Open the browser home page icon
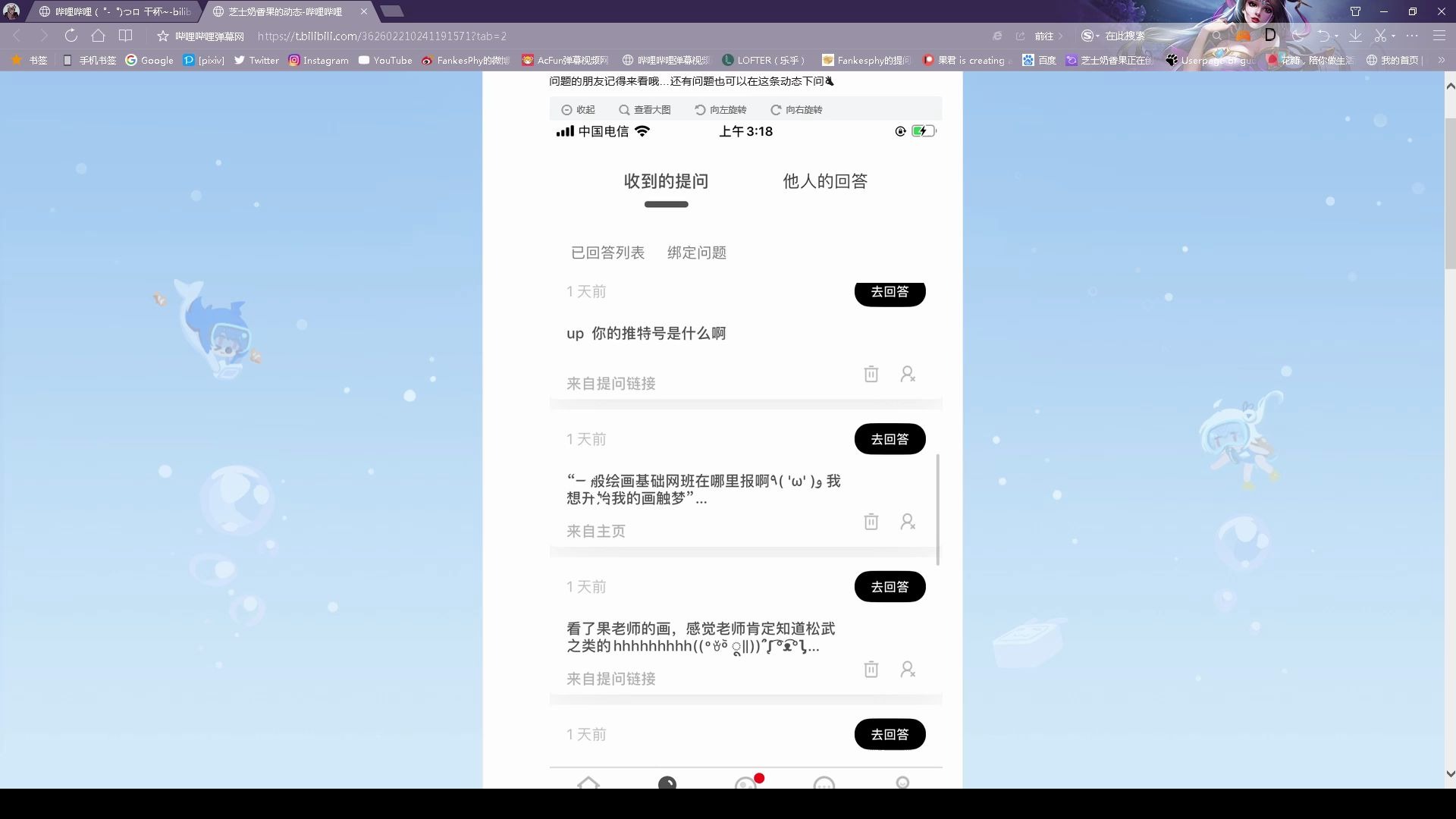 [x=98, y=36]
